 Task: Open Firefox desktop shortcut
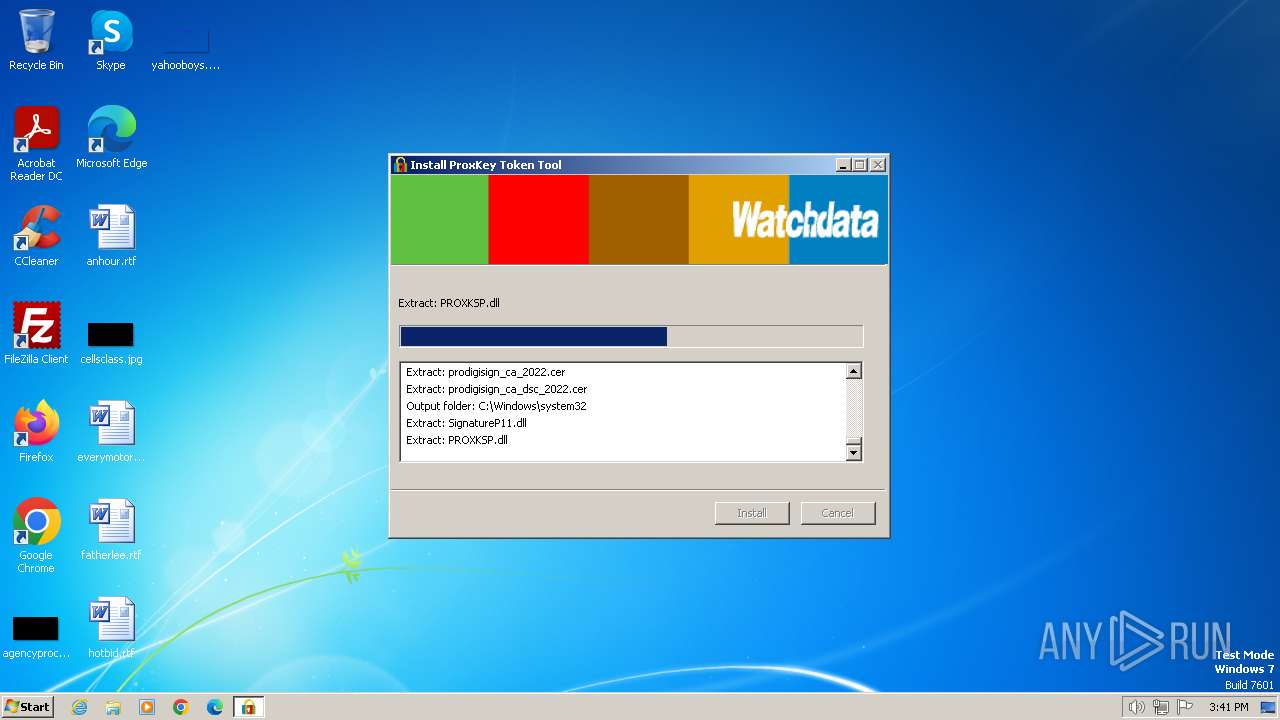(36, 432)
